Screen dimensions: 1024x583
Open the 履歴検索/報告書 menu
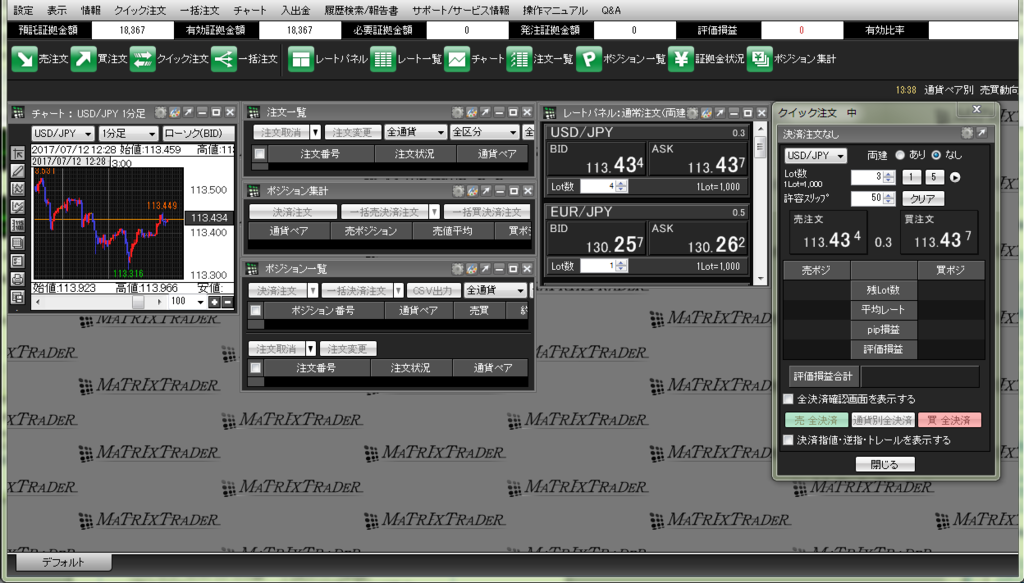pyautogui.click(x=361, y=10)
